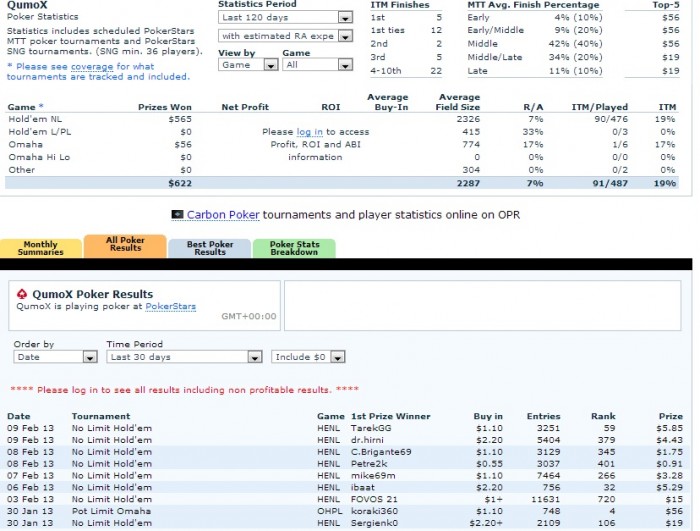This screenshot has width=700, height=531.
Task: Open the Poker Stats Breakdown tab
Action: (x=294, y=248)
